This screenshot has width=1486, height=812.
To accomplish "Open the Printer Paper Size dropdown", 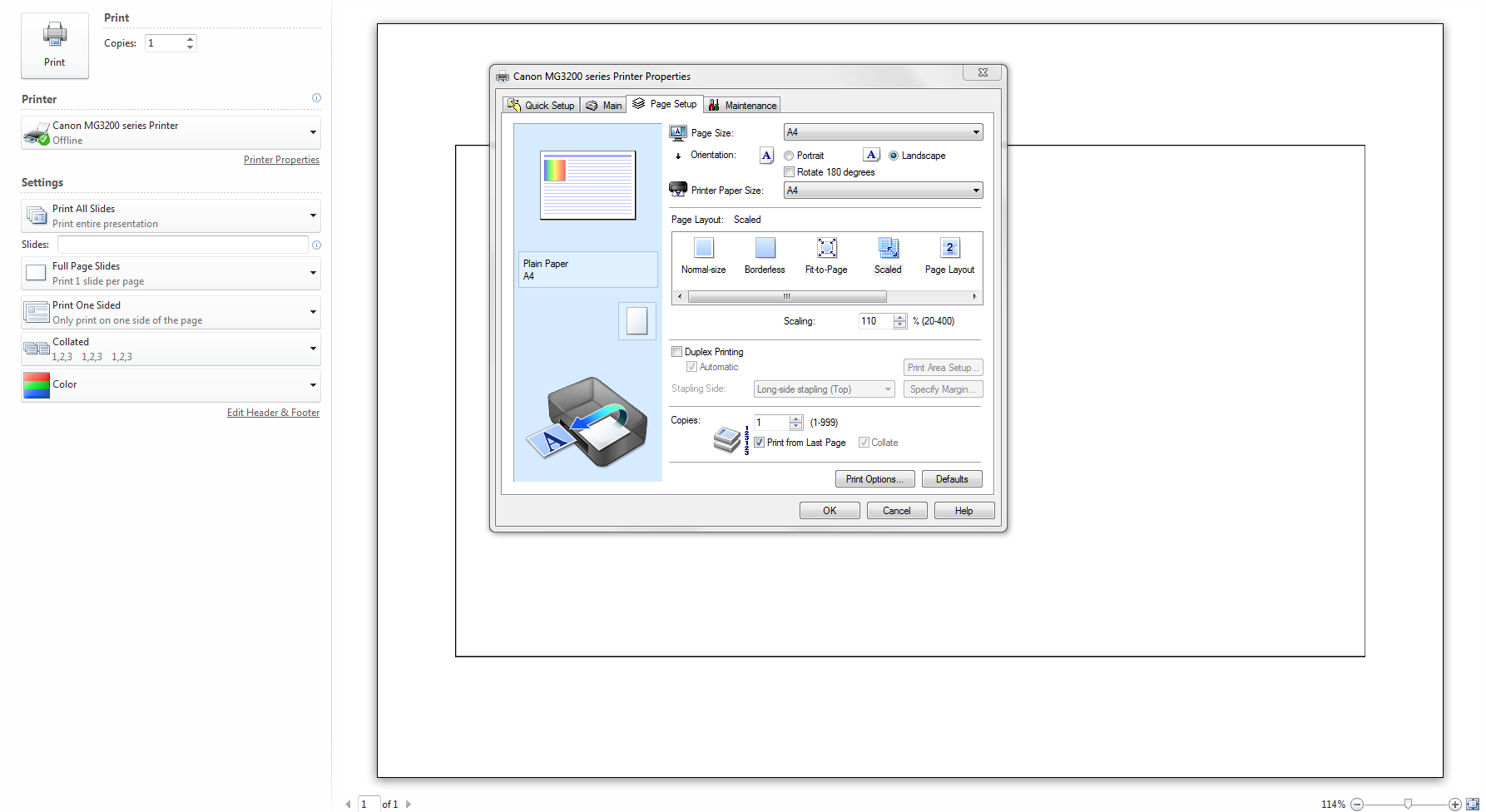I will tap(883, 191).
